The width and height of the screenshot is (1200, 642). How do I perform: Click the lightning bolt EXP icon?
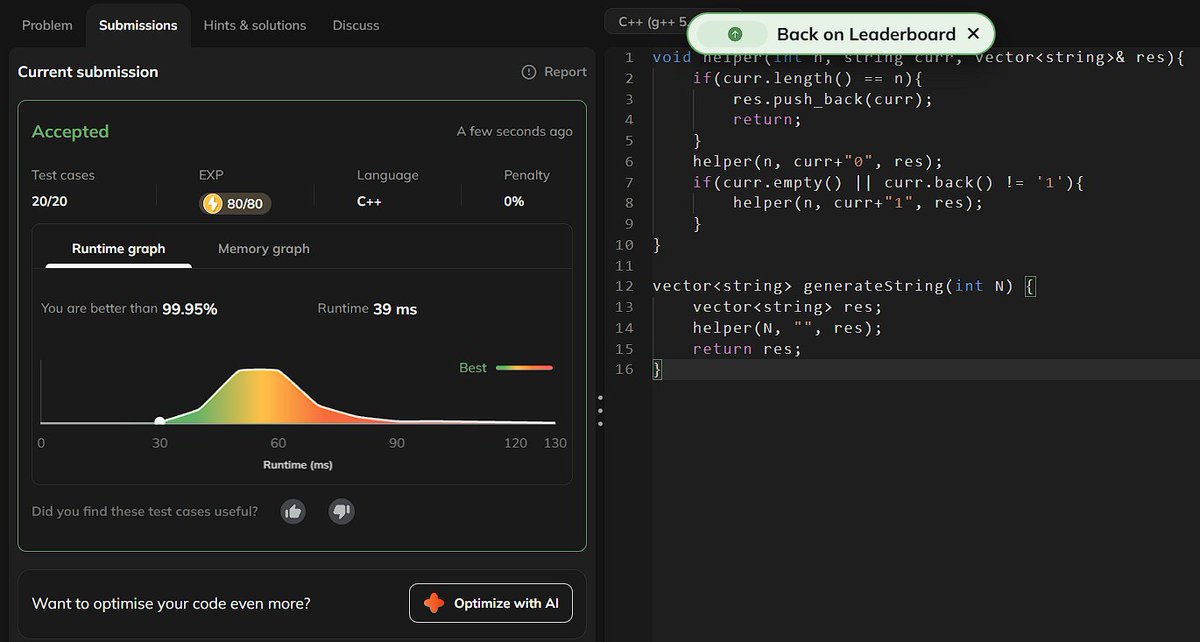coord(212,203)
